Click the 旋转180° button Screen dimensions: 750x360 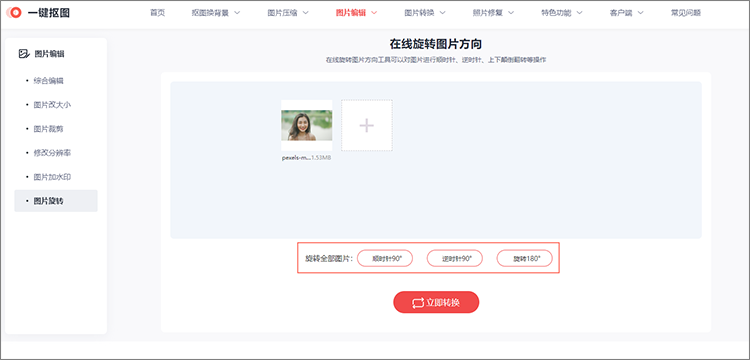coord(525,258)
